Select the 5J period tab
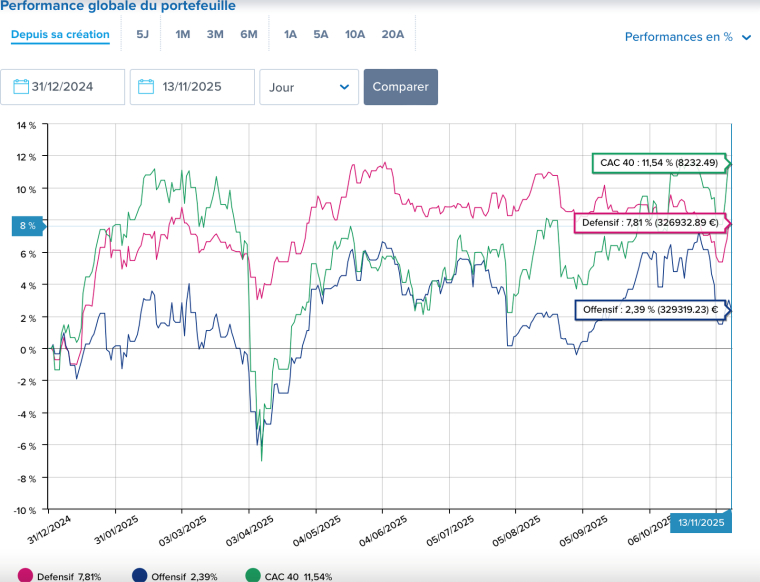 pyautogui.click(x=143, y=34)
